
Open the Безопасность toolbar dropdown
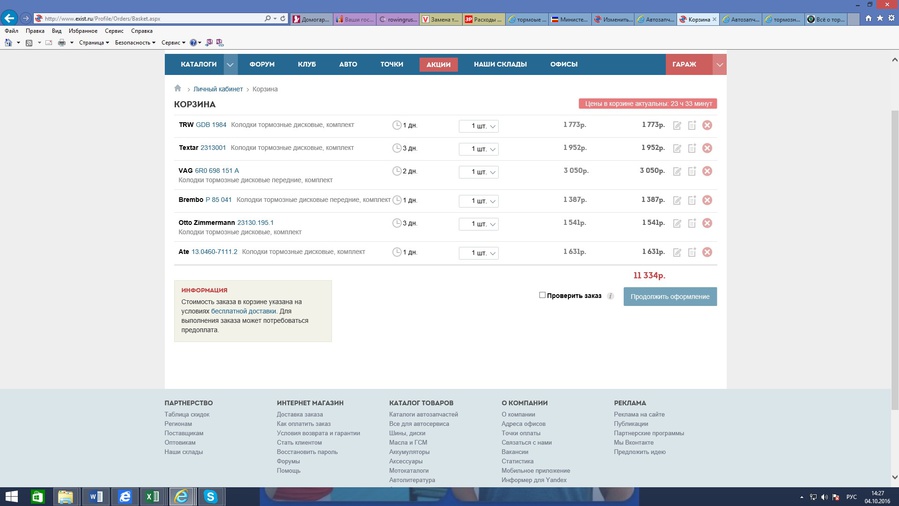(x=135, y=42)
